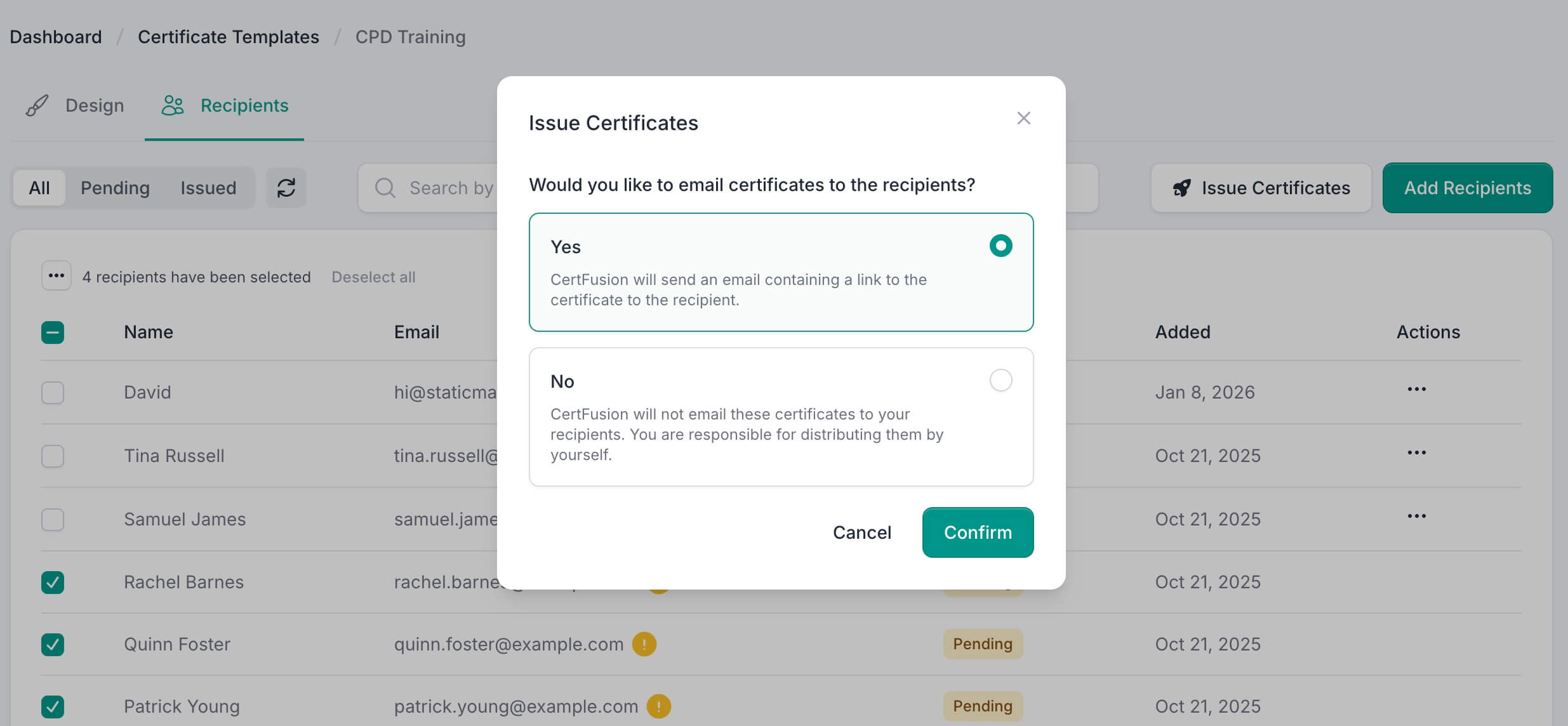Uncheck Rachel Barnes row checkbox
This screenshot has height=726, width=1568.
(x=53, y=583)
